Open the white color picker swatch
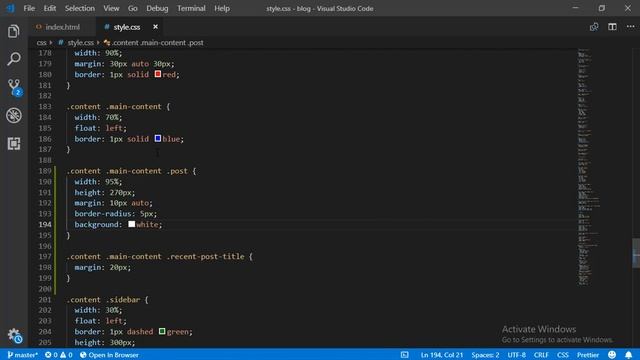The image size is (640, 360). (131, 224)
